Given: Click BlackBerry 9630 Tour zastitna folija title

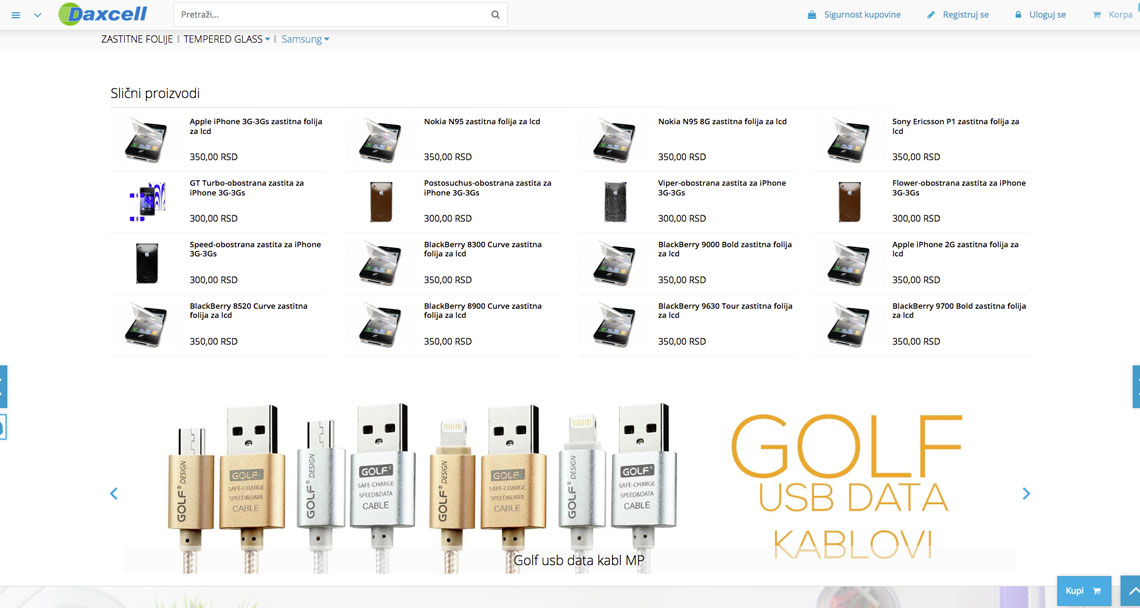Looking at the screenshot, I should pyautogui.click(x=725, y=311).
